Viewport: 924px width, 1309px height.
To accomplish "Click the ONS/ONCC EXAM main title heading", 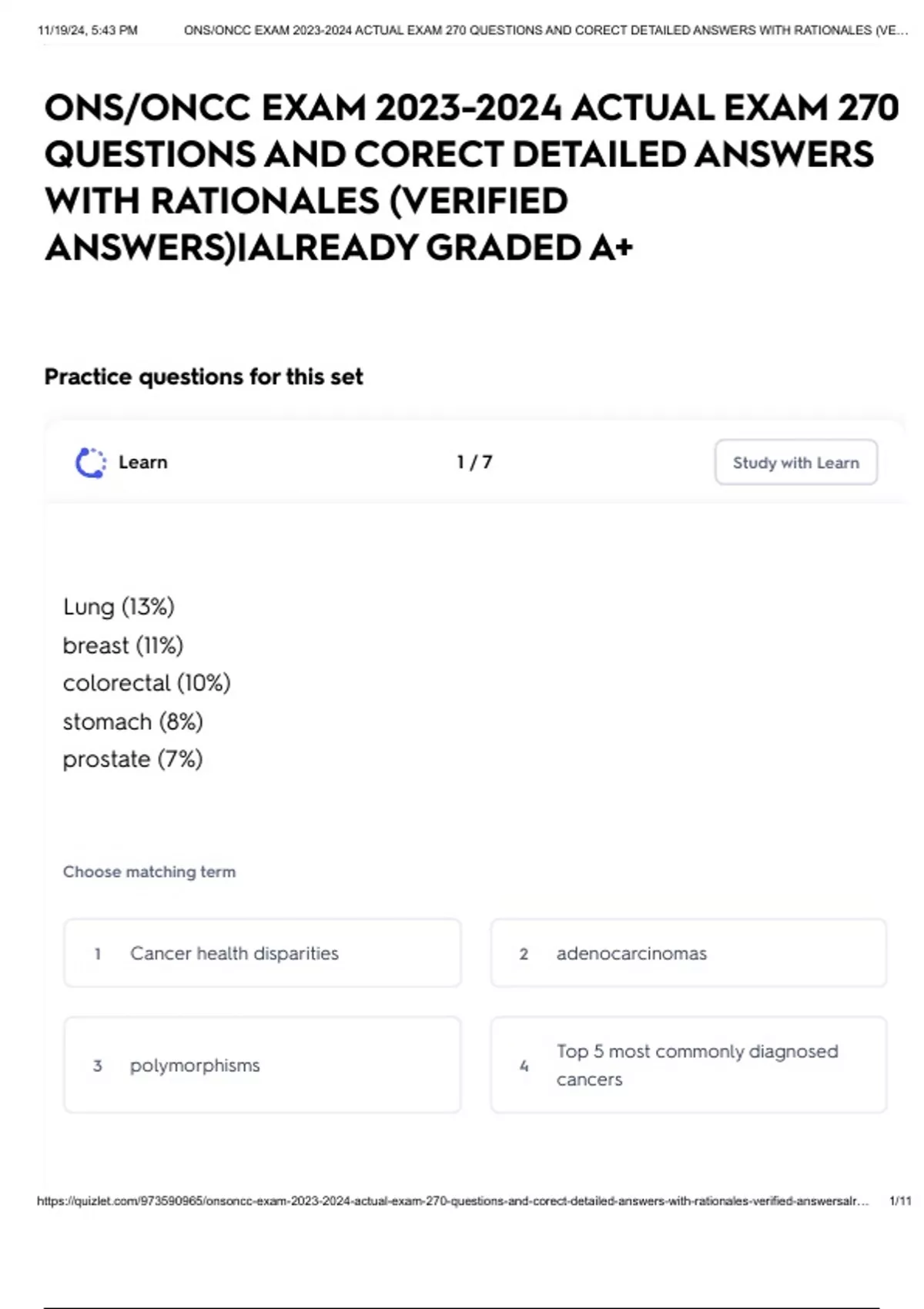I will pyautogui.click(x=470, y=177).
